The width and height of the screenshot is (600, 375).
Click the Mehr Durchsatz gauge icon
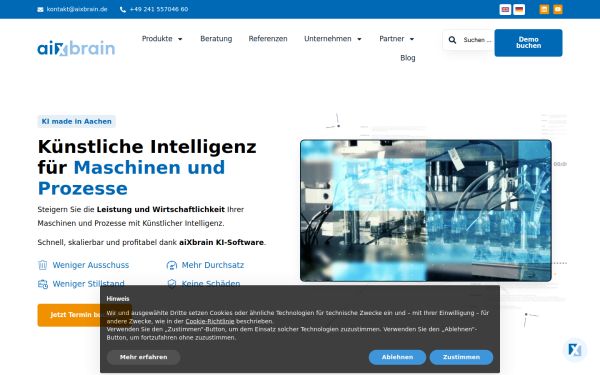pyautogui.click(x=172, y=265)
